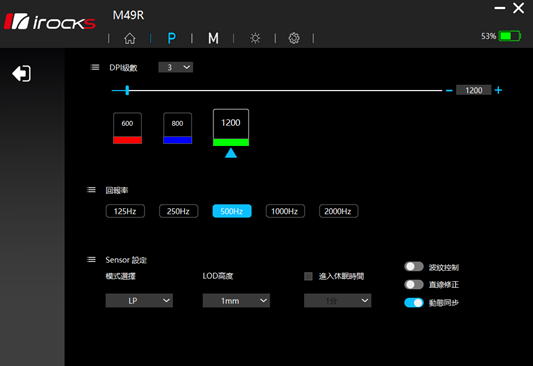Set polling rate to 2000Hz
Screen dimensions: 533x366
point(338,211)
